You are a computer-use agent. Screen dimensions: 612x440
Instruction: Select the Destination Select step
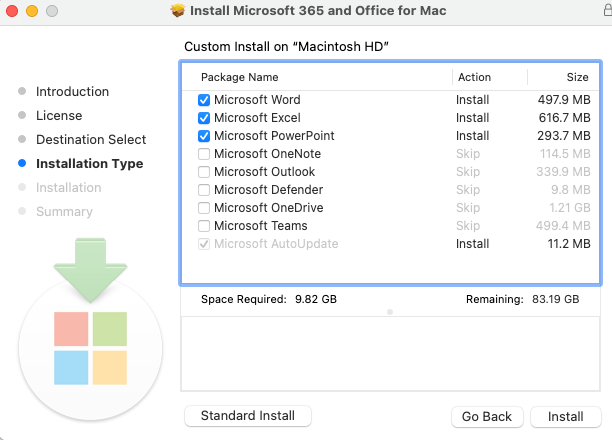pyautogui.click(x=91, y=139)
